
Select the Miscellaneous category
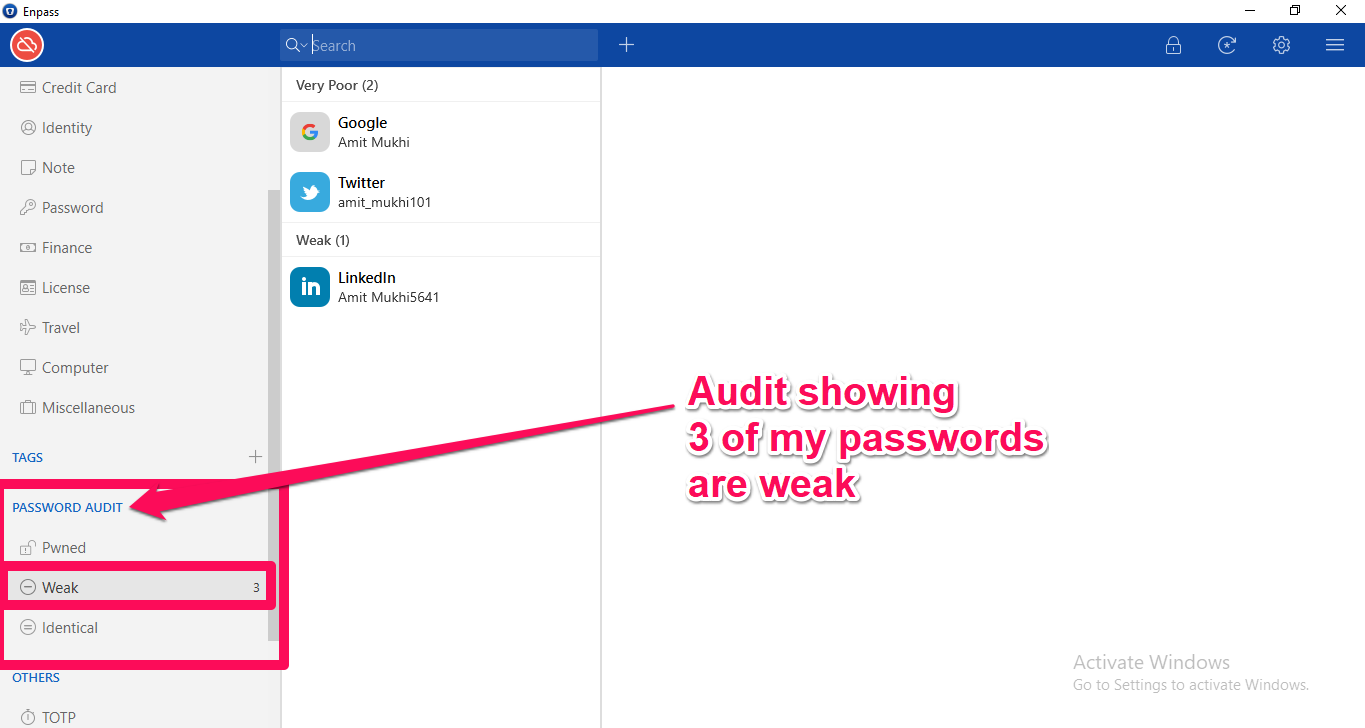pos(134,408)
